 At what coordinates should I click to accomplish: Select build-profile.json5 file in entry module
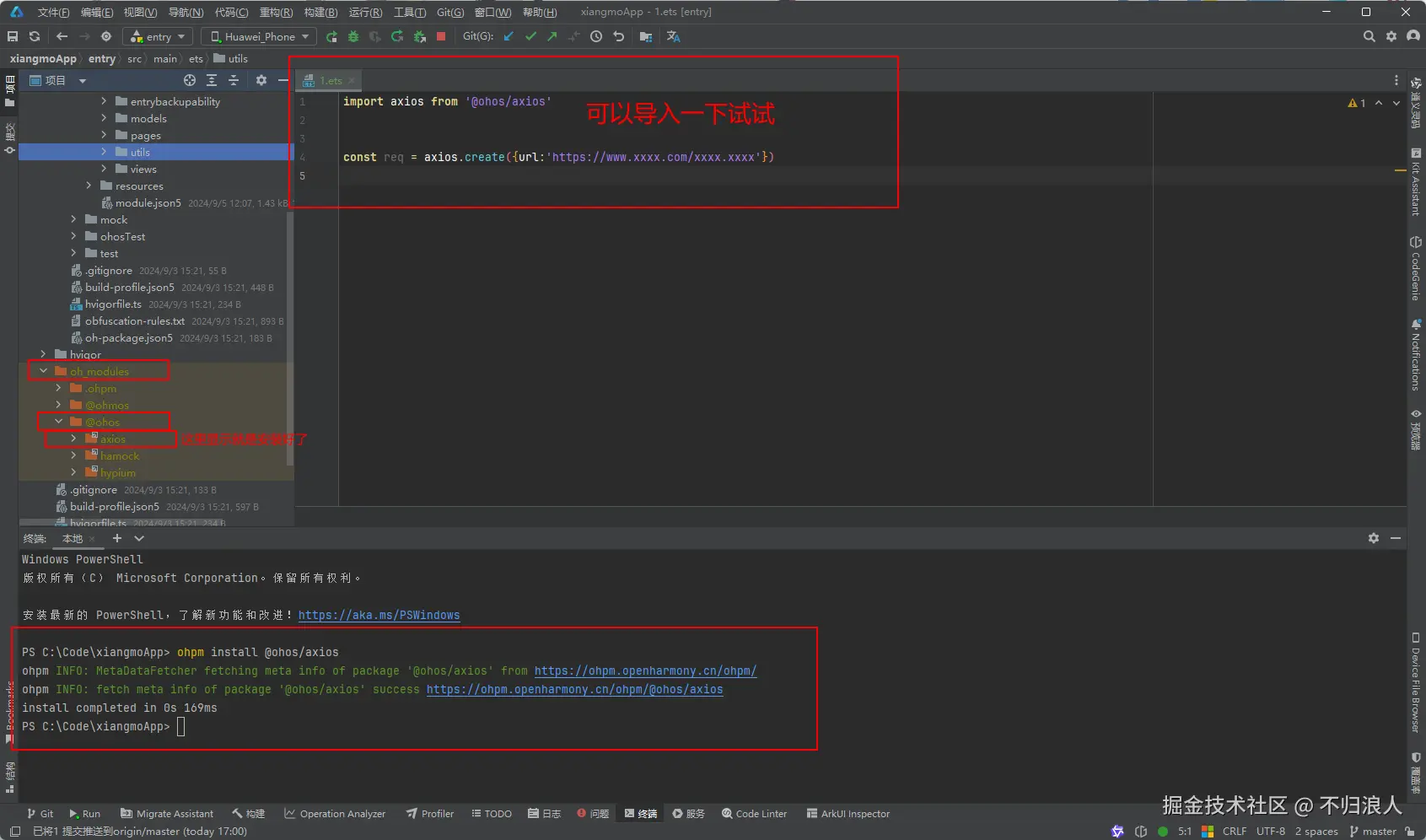pyautogui.click(x=129, y=288)
